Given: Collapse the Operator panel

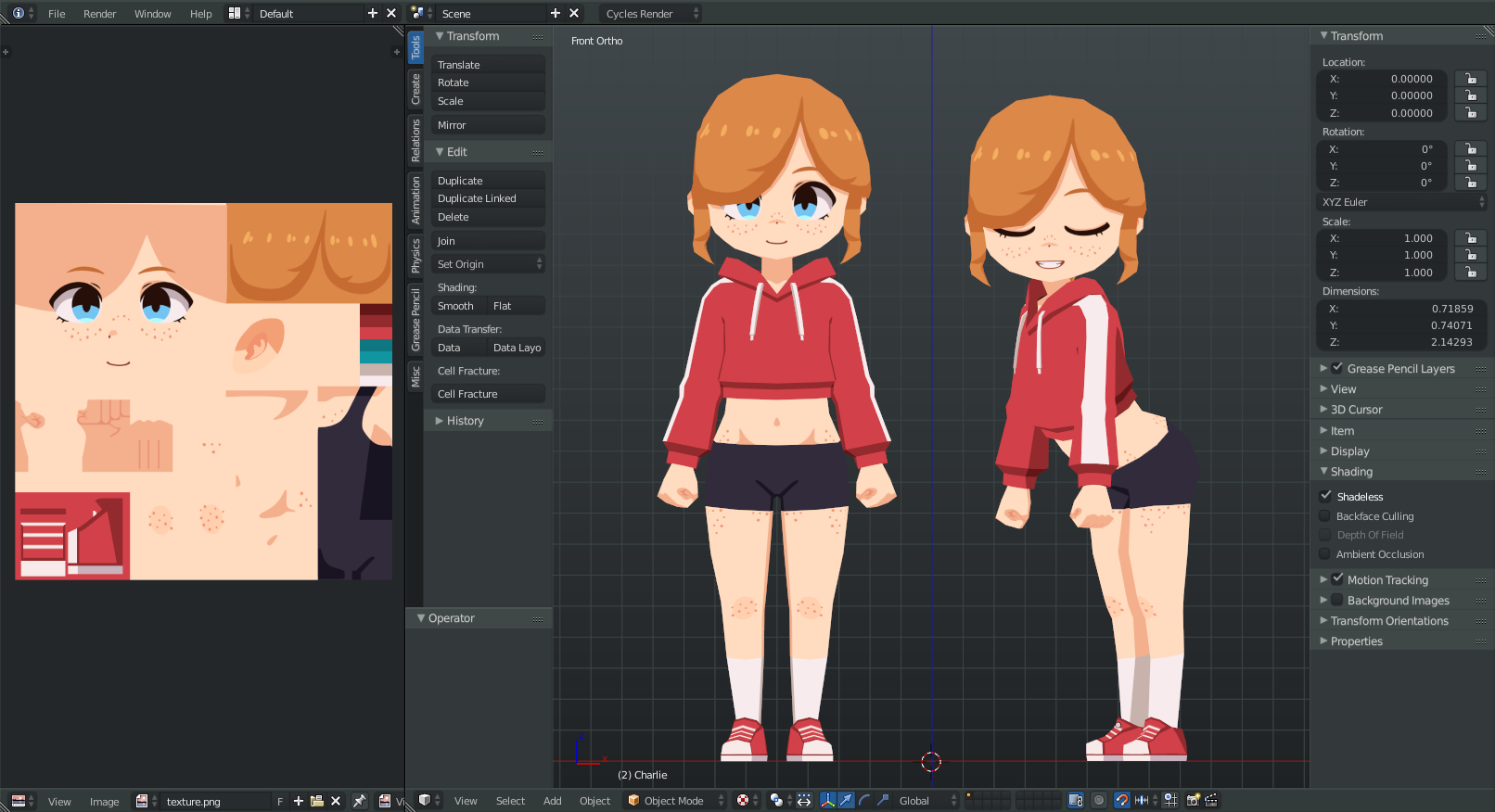Looking at the screenshot, I should pos(479,618).
